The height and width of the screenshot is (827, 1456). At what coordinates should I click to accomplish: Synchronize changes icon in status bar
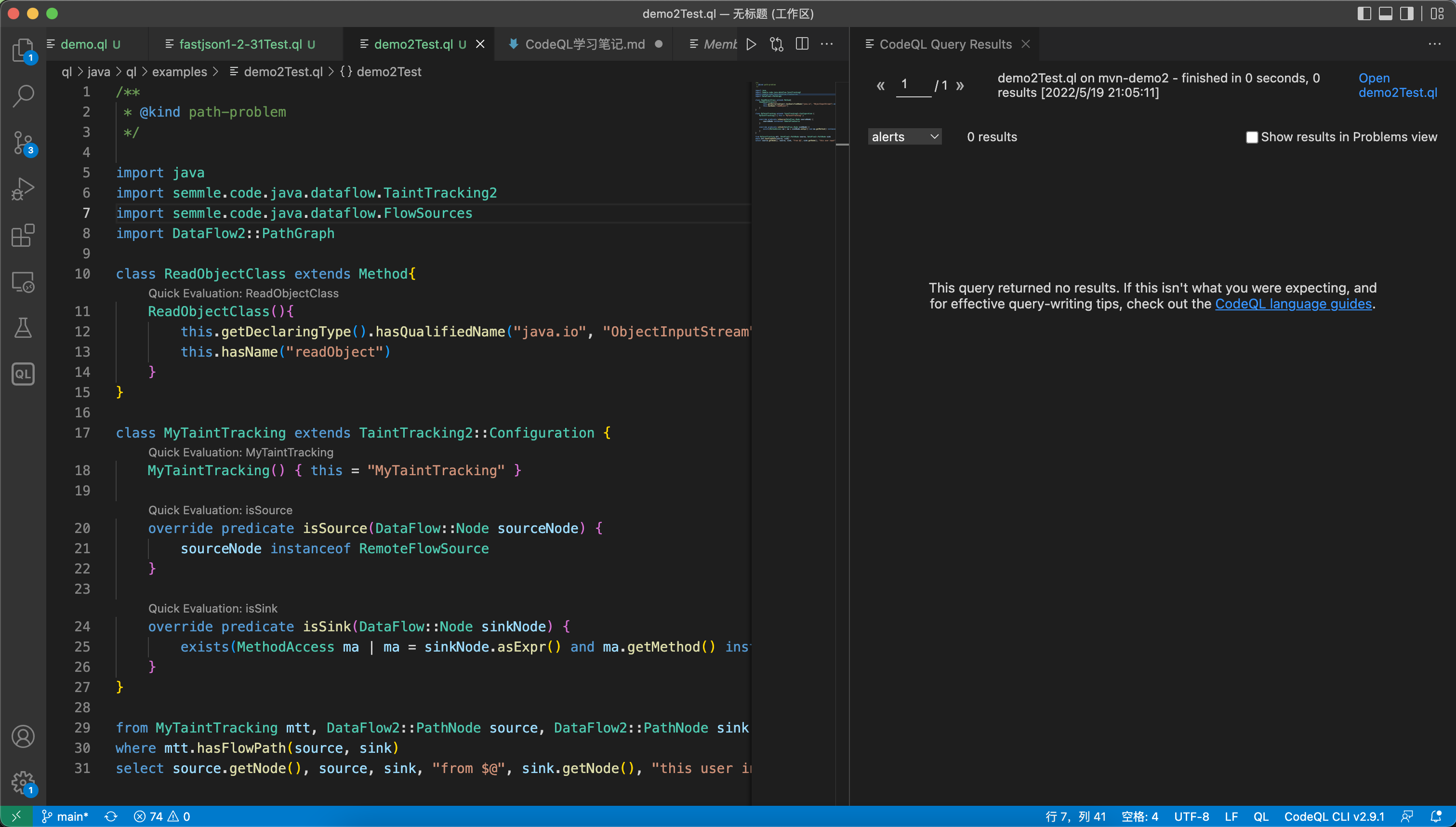pyautogui.click(x=111, y=816)
